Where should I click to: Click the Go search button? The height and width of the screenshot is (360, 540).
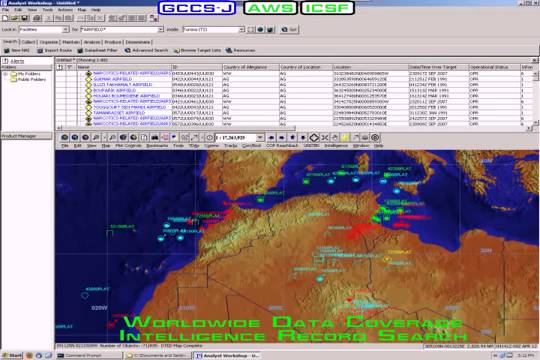click(x=289, y=30)
